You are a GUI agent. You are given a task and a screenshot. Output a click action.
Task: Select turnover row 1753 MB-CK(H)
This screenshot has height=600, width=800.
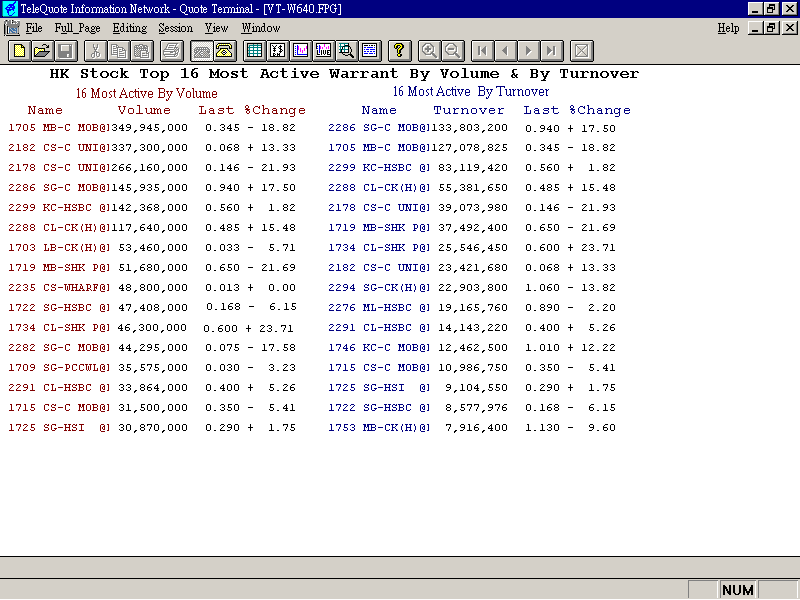tap(472, 428)
